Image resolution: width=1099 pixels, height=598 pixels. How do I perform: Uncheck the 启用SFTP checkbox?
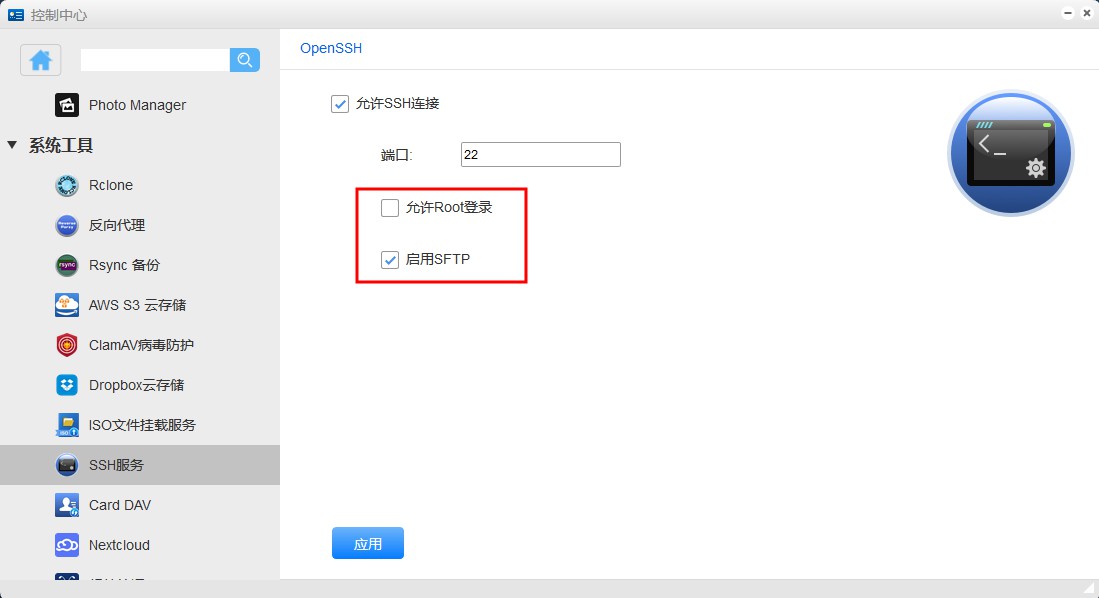click(x=390, y=260)
